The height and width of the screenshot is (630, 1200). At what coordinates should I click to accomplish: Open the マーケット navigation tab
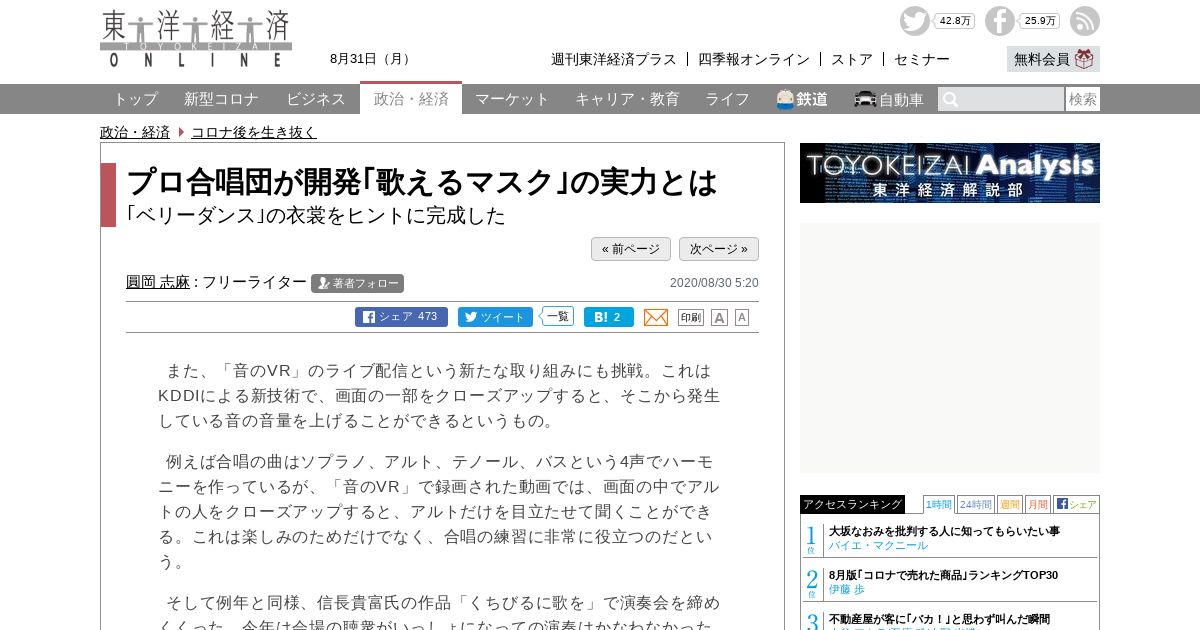pyautogui.click(x=512, y=99)
